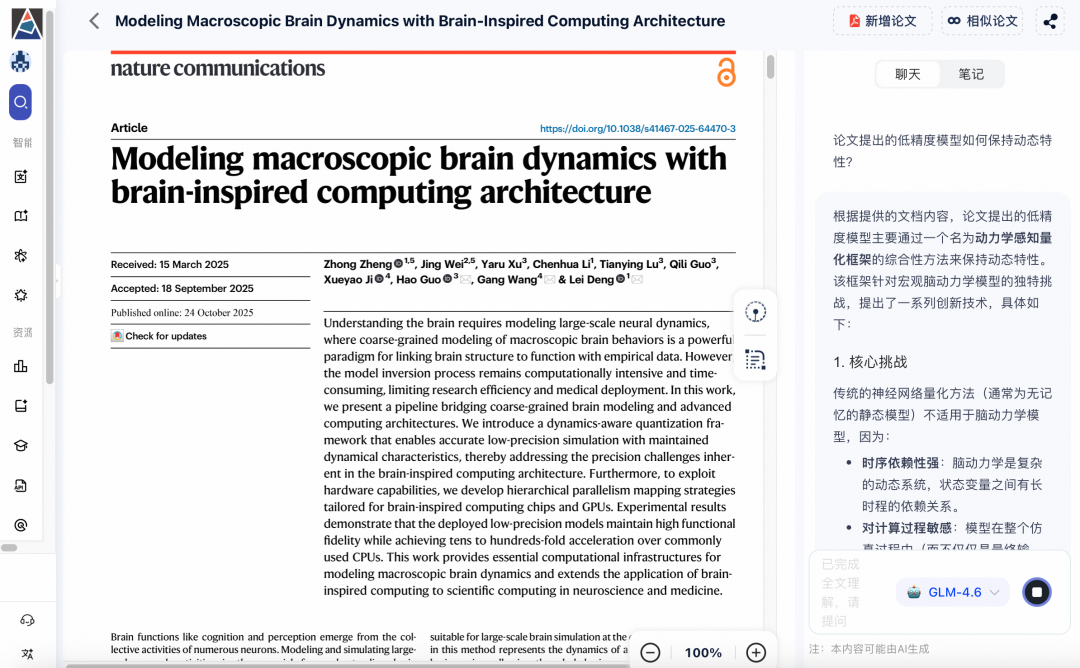
Task: Click the share icon in header
Action: (x=1050, y=21)
